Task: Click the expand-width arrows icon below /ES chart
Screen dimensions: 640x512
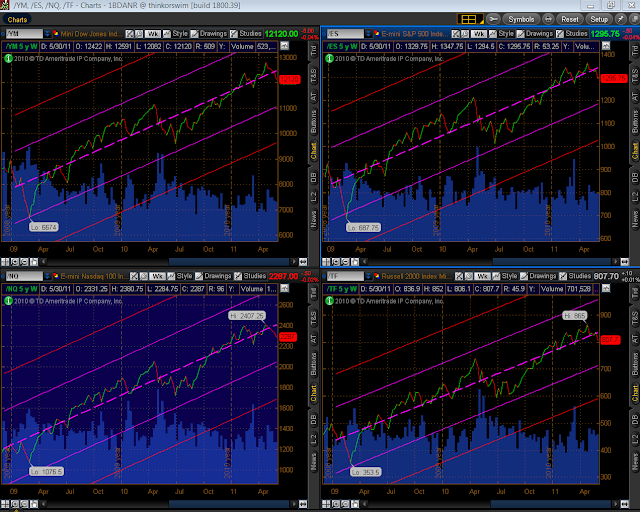Action: [624, 262]
